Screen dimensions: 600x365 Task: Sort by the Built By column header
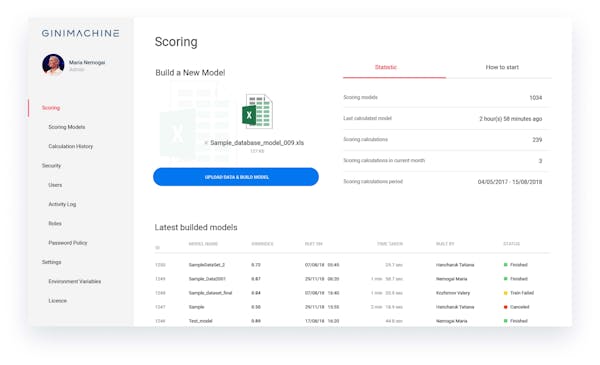[x=445, y=244]
